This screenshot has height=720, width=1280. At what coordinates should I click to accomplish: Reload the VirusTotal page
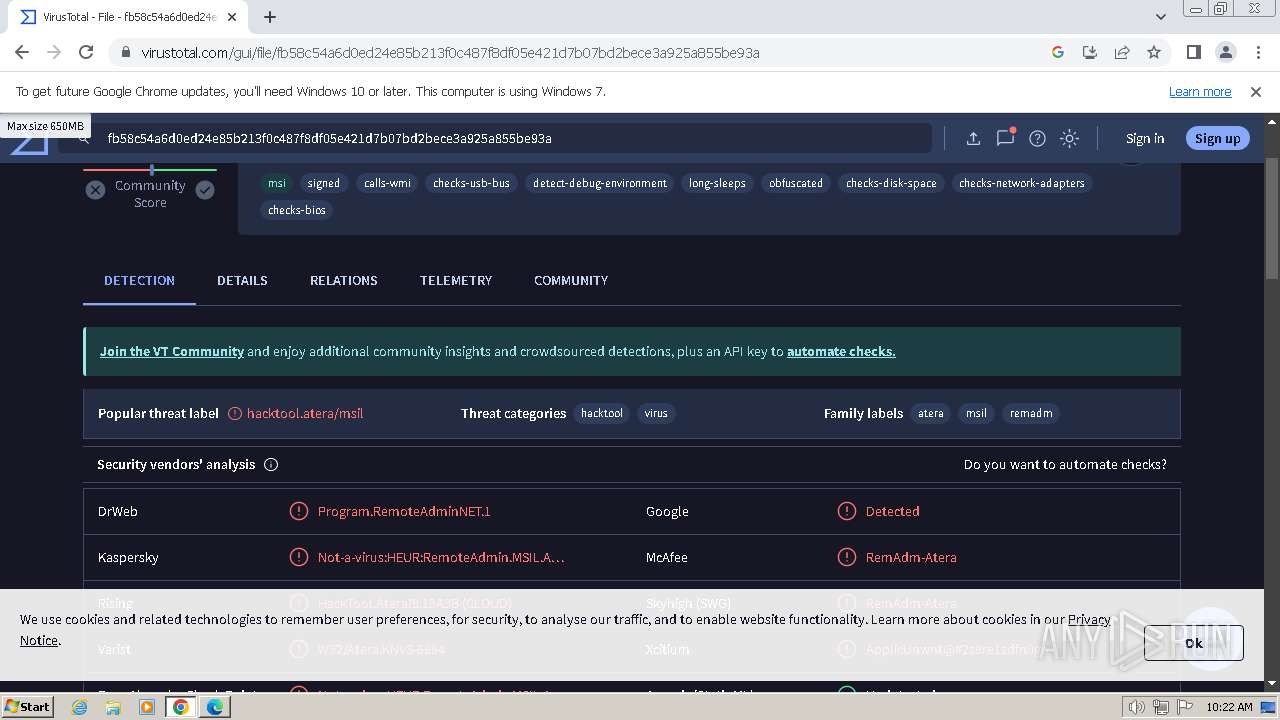(x=86, y=52)
